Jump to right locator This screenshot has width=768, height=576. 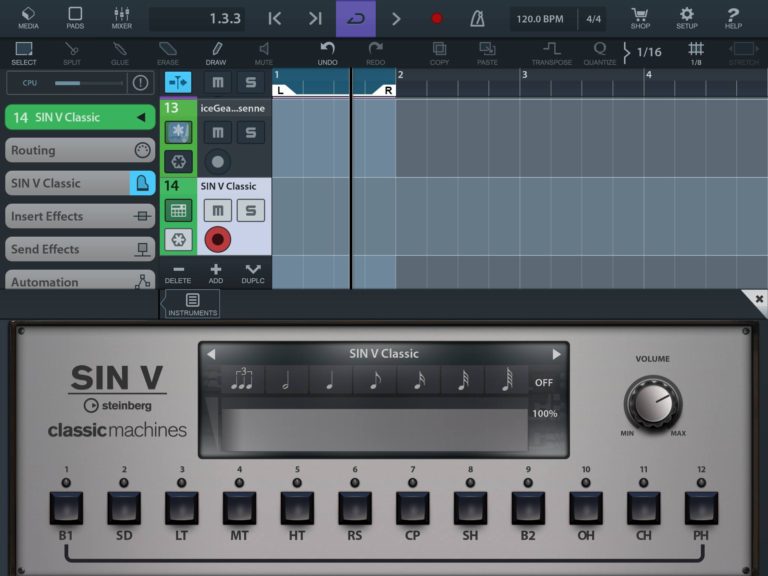pos(315,19)
